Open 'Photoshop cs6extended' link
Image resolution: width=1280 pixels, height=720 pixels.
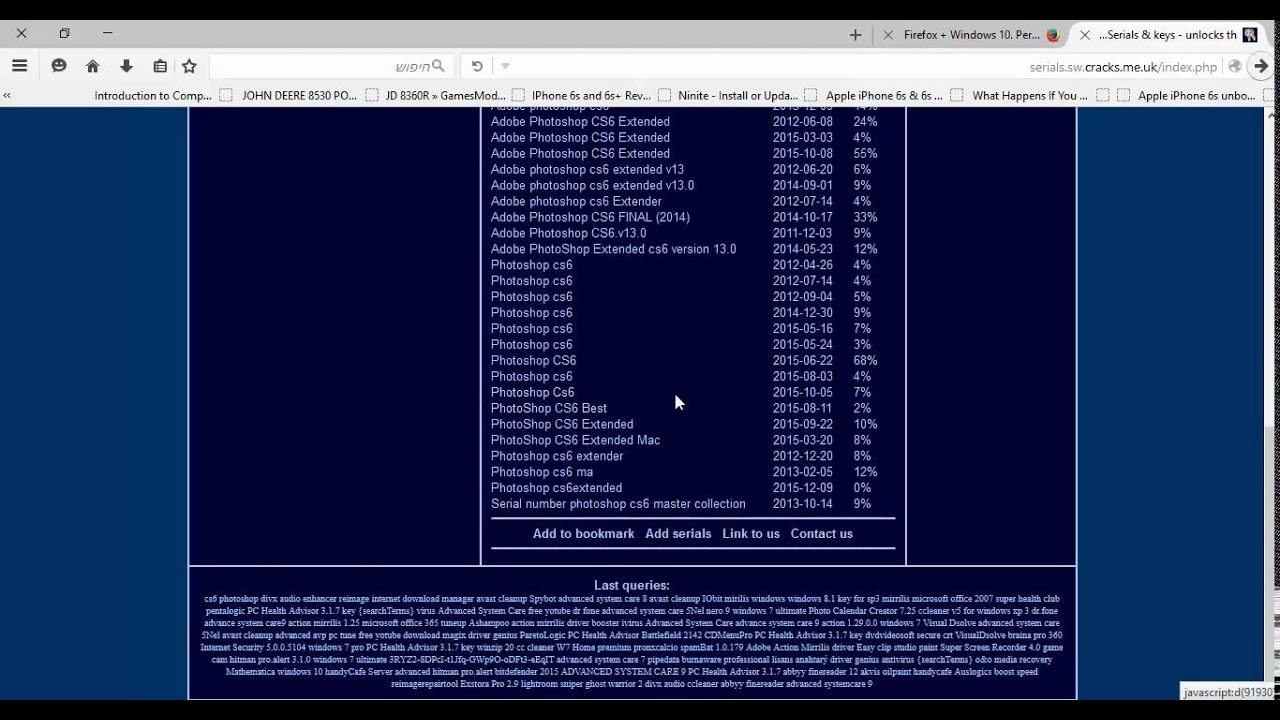pyautogui.click(x=556, y=489)
